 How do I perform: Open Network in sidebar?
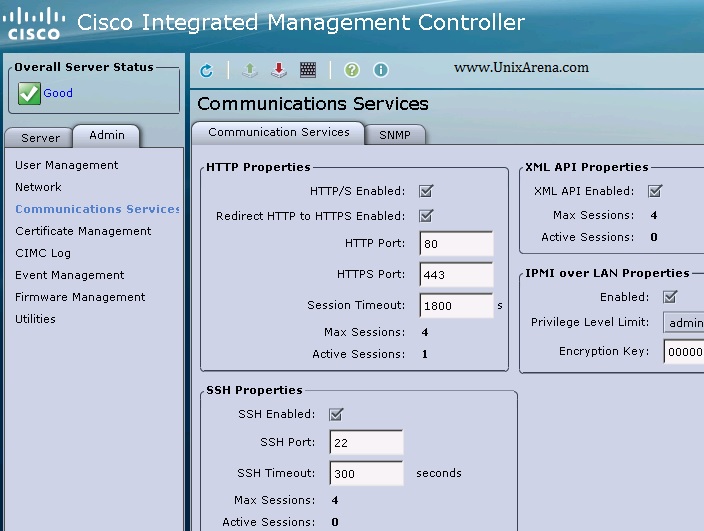(38, 187)
